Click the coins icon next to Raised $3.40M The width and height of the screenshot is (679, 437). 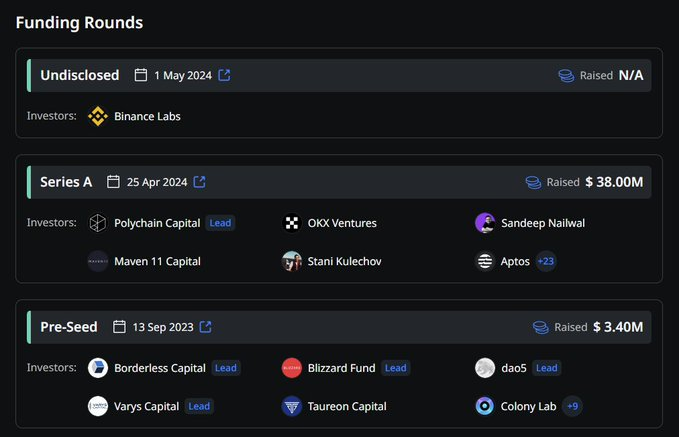point(541,327)
